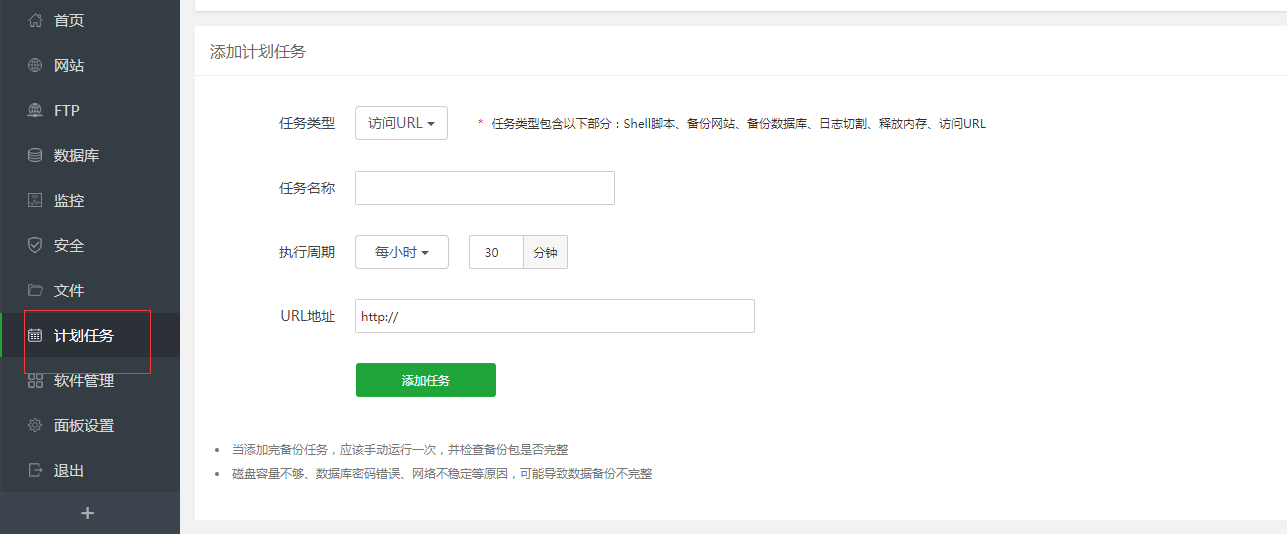Viewport: 1287px width, 534px height.
Task: Click the 任务名称 input field
Action: [485, 188]
